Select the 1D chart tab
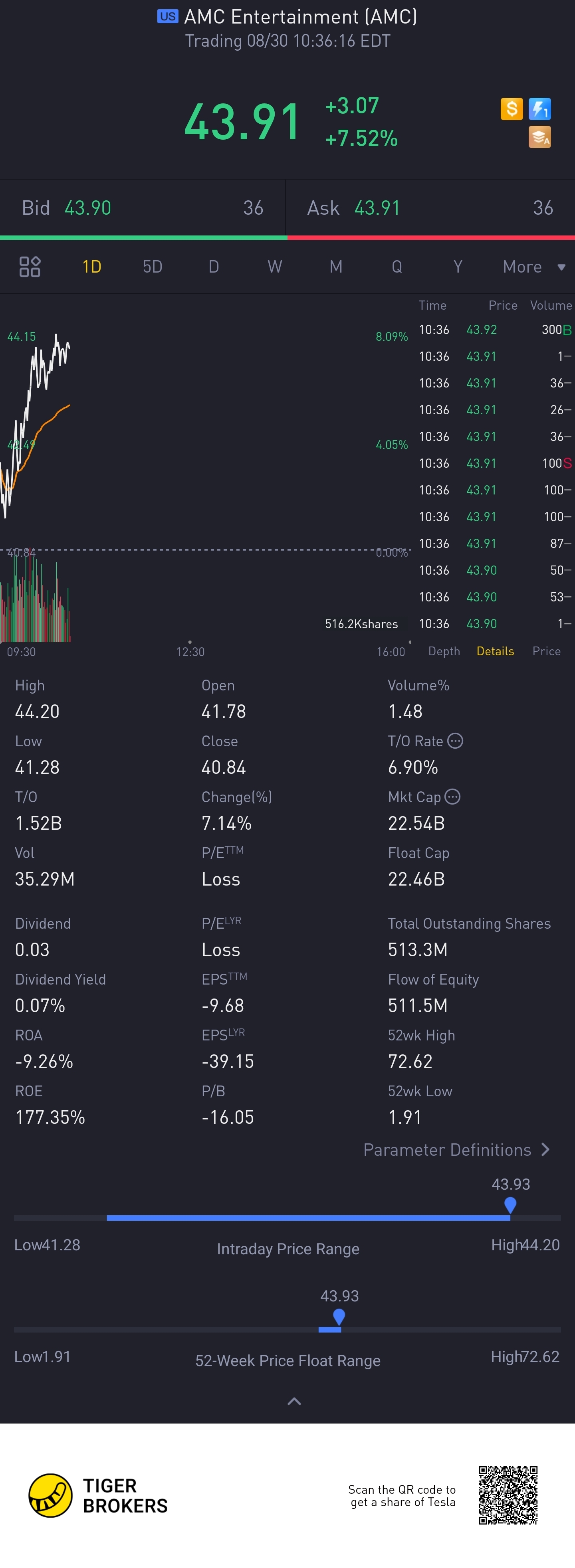Image resolution: width=575 pixels, height=1568 pixels. pyautogui.click(x=92, y=267)
